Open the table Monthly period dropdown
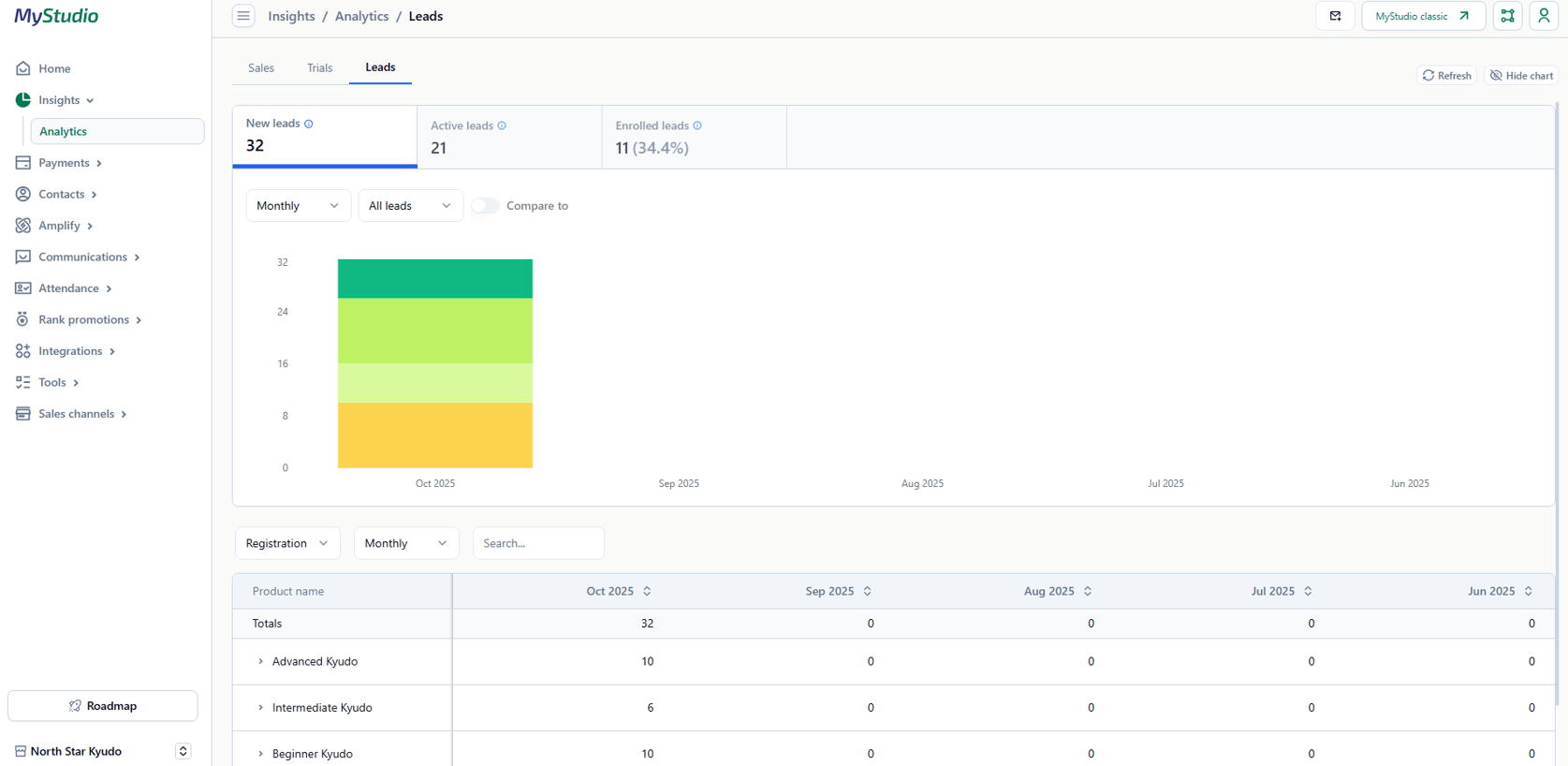1568x766 pixels. click(x=406, y=543)
